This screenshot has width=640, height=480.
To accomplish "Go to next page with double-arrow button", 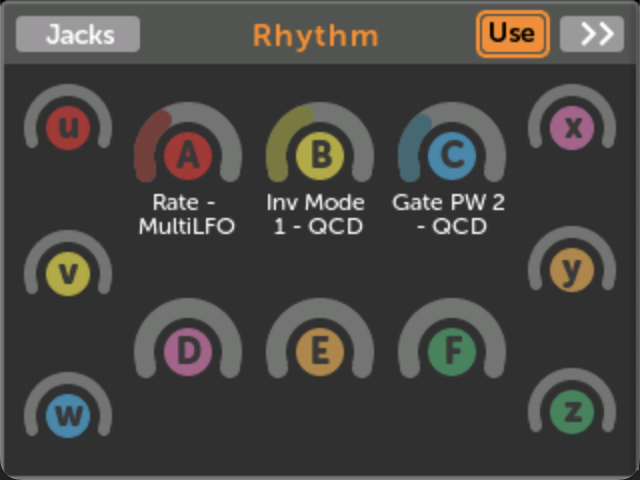I will pyautogui.click(x=597, y=34).
